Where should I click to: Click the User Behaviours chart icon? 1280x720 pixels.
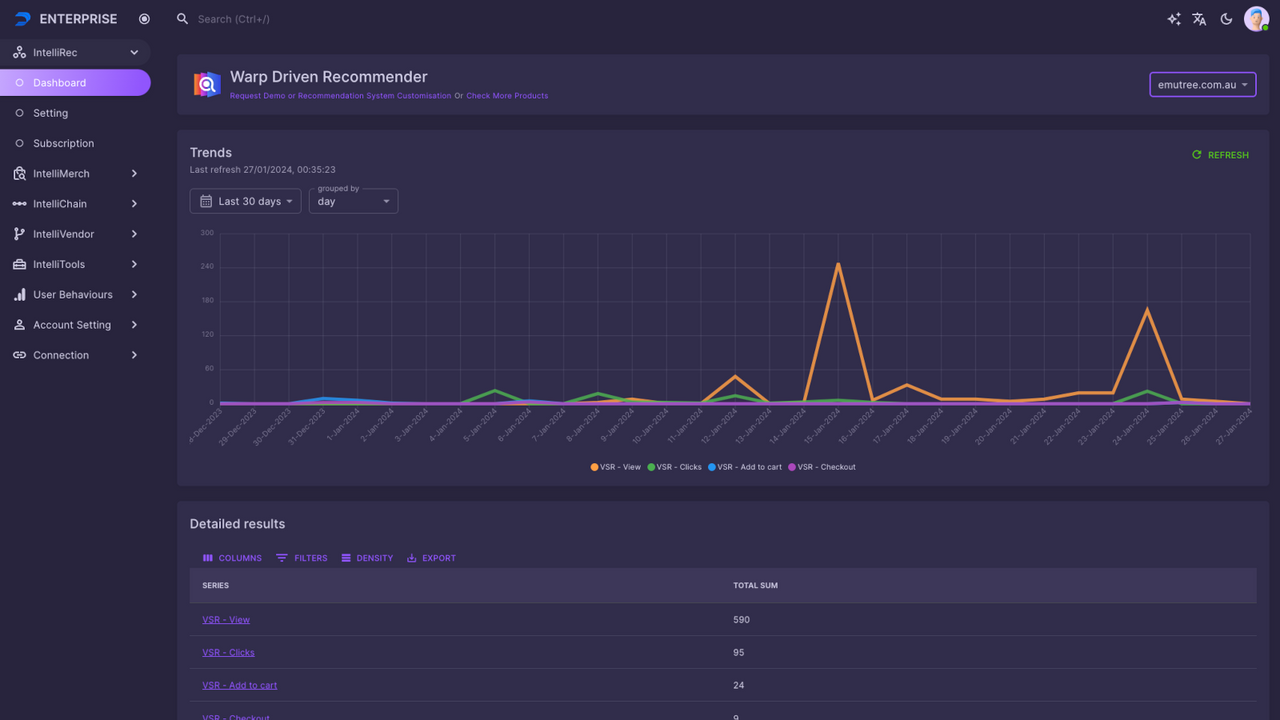(x=19, y=295)
